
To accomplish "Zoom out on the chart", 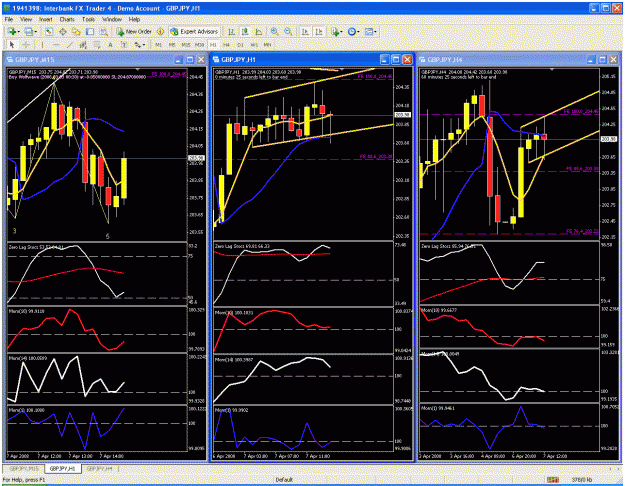I will [288, 31].
